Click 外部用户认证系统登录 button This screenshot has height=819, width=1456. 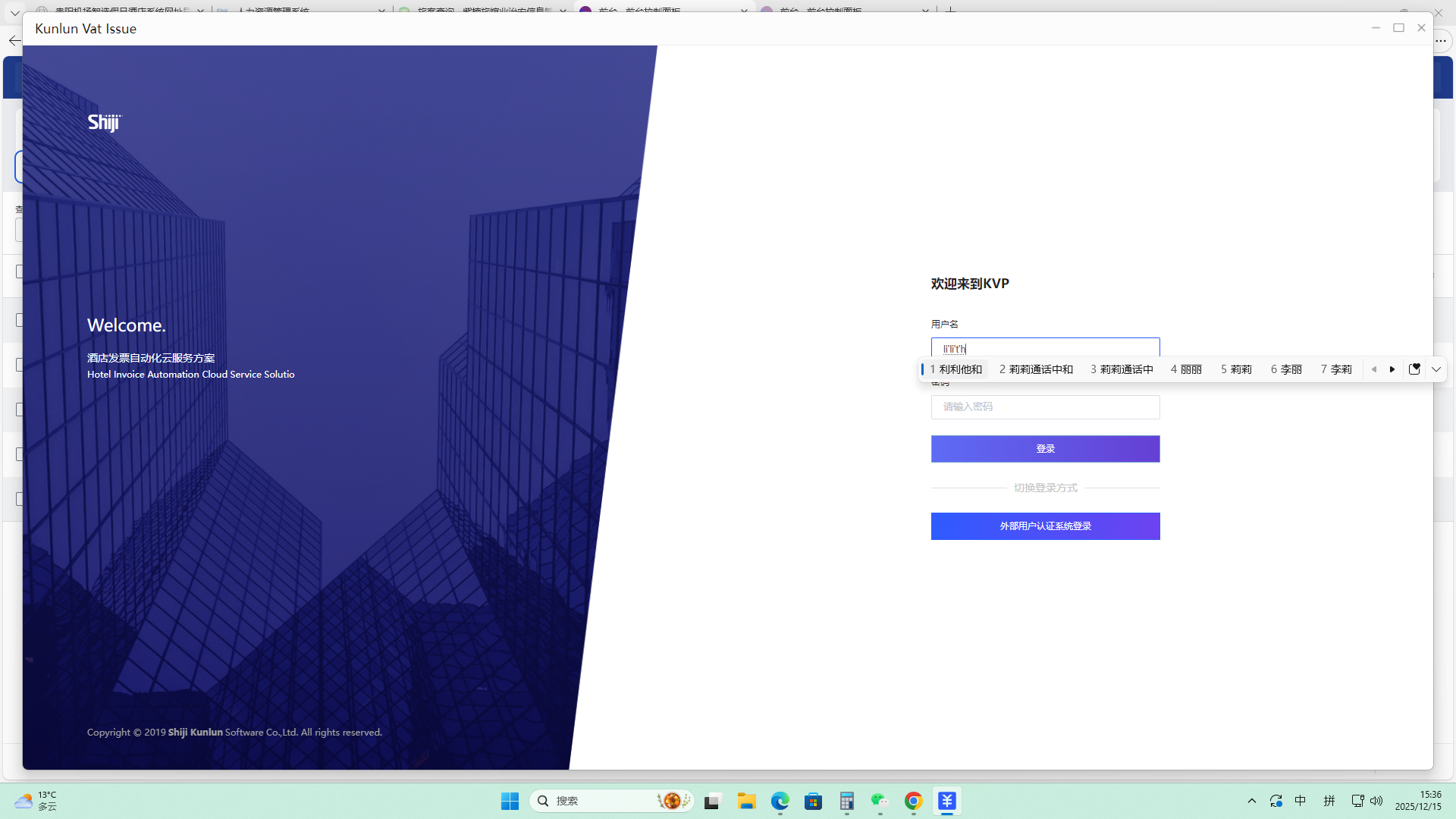[1045, 526]
